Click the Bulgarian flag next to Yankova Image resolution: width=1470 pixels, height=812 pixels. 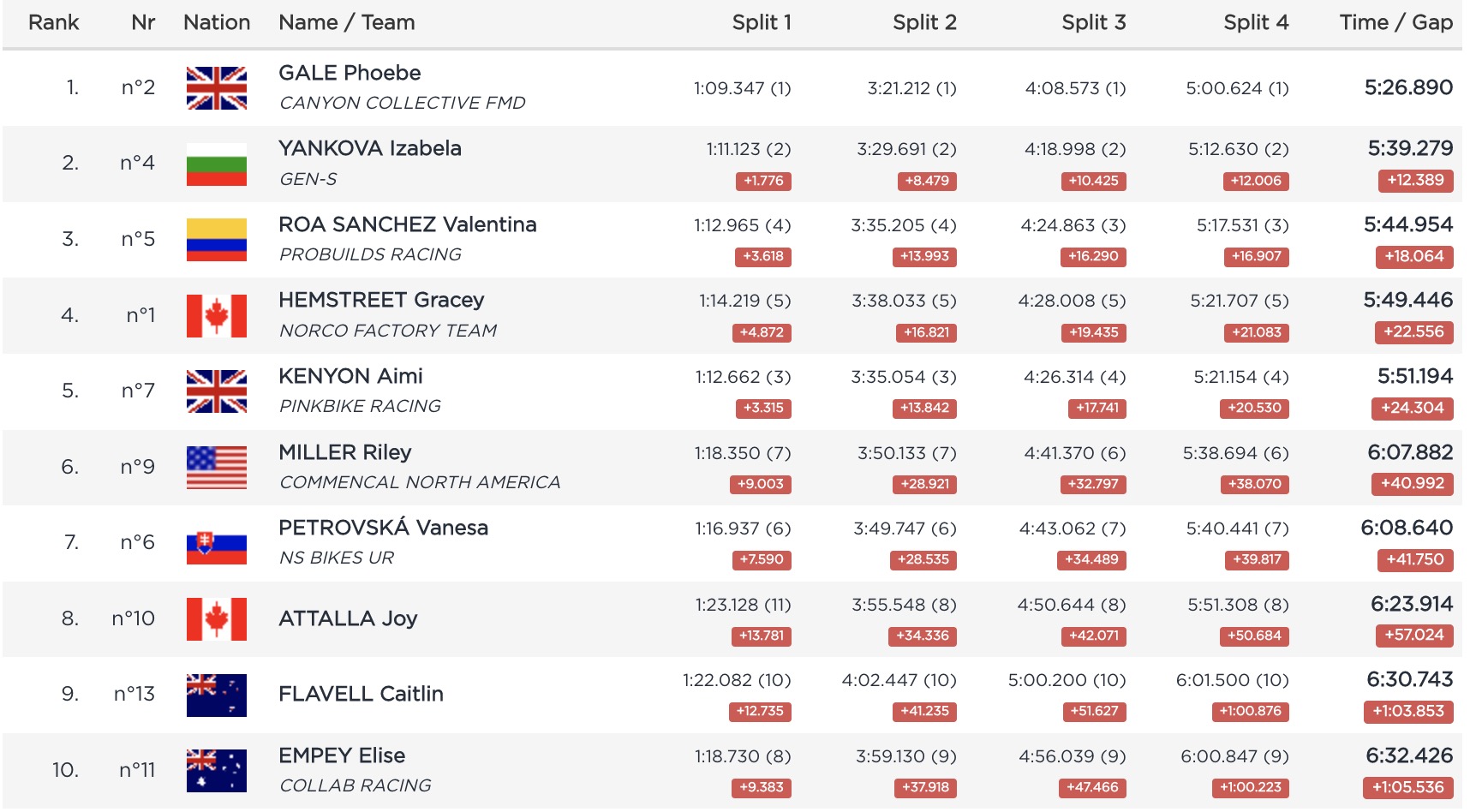[216, 164]
